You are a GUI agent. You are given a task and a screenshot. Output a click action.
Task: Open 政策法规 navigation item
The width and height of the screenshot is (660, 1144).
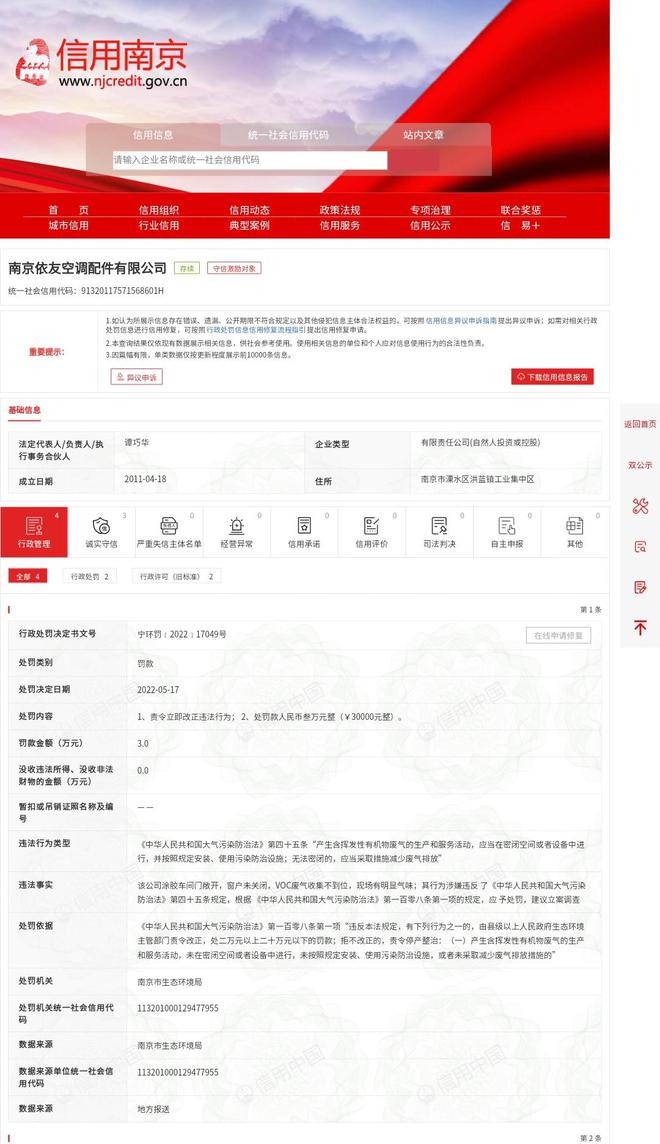(x=340, y=209)
